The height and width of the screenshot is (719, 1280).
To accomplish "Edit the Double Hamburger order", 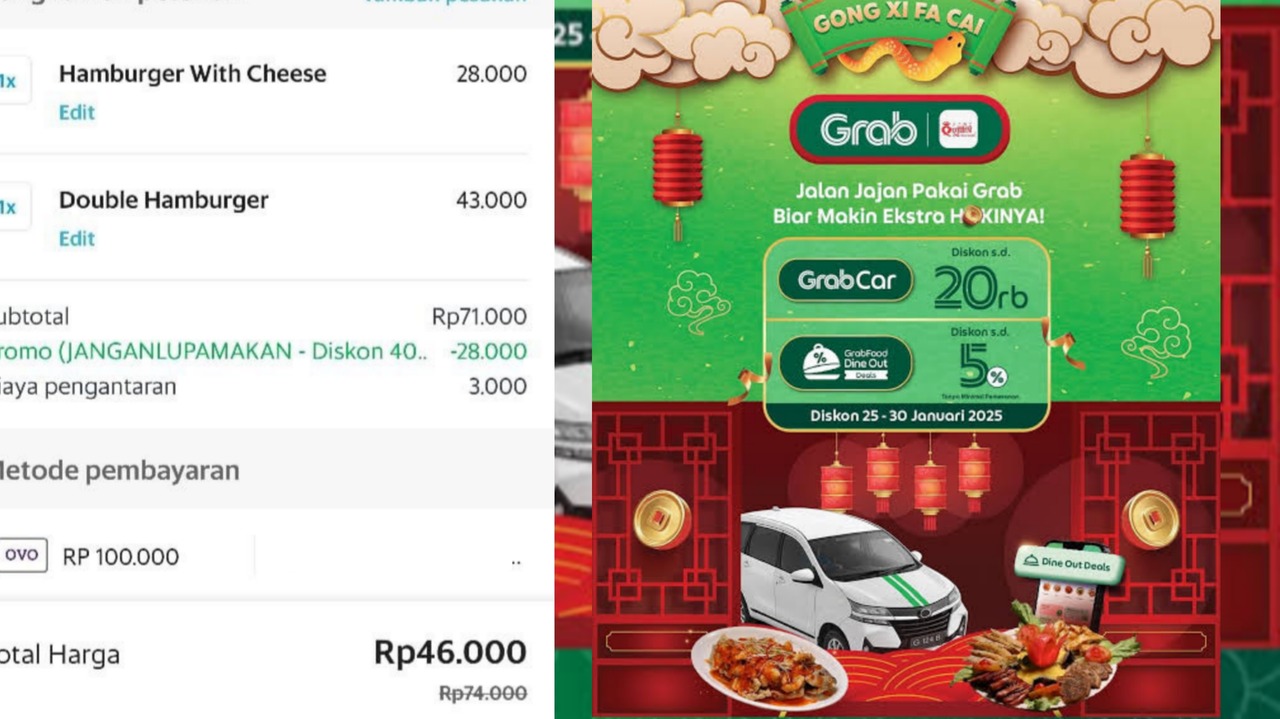I will [77, 239].
